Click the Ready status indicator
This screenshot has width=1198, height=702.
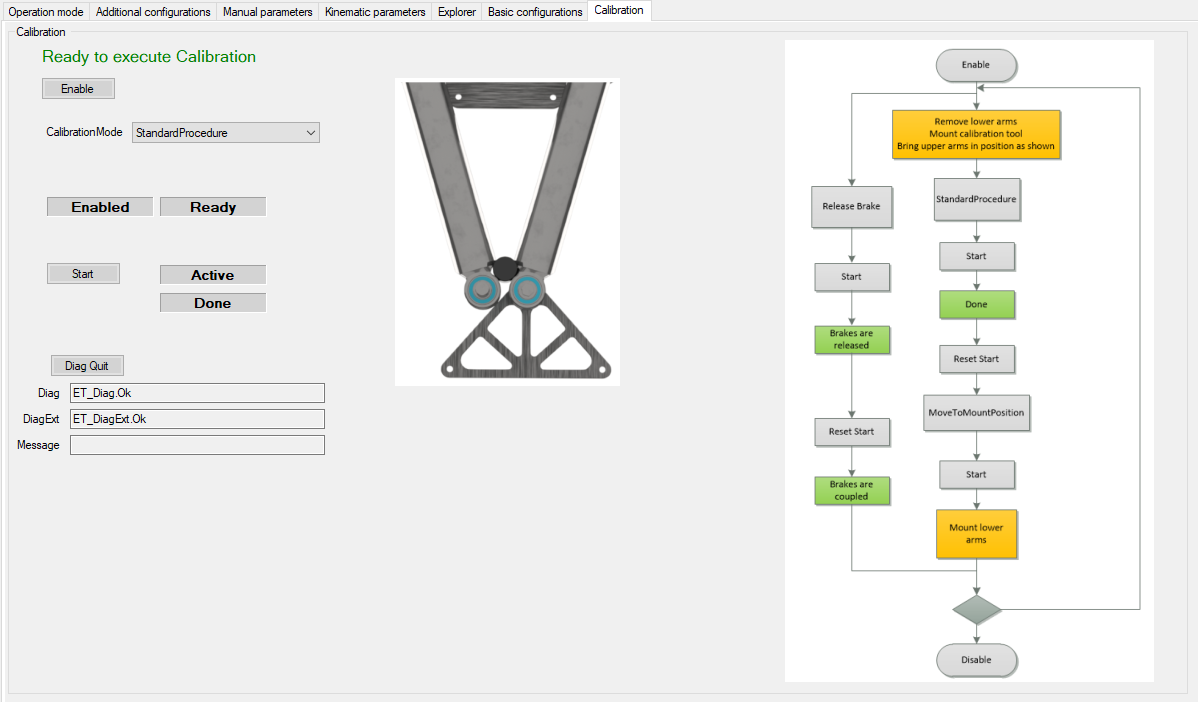(x=213, y=207)
